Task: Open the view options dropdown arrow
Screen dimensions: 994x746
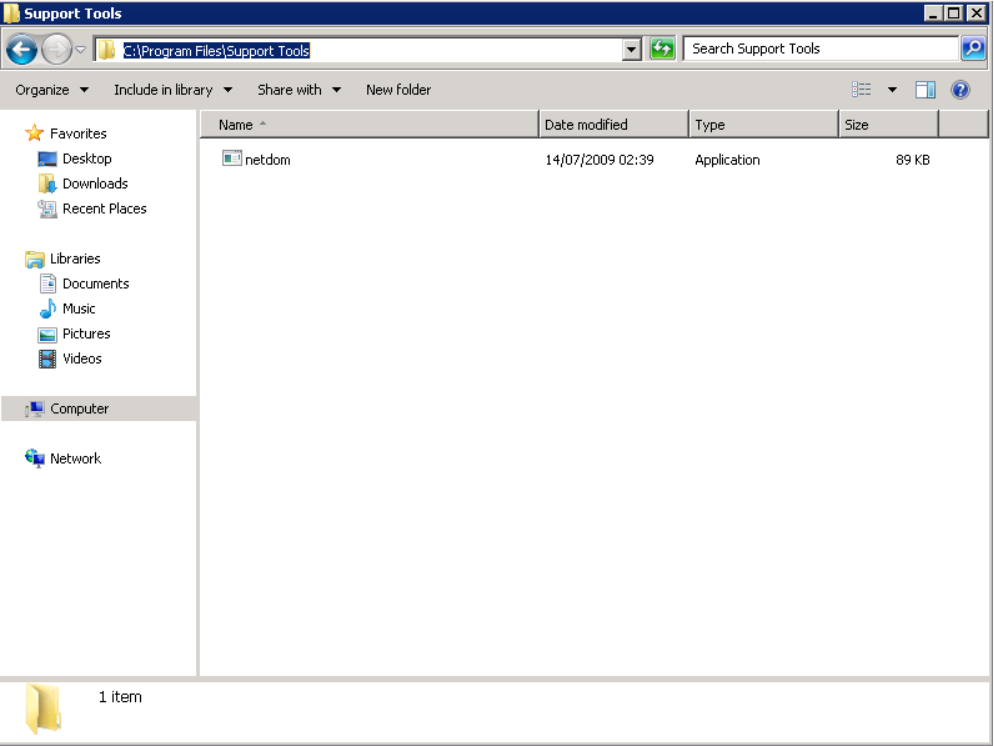Action: point(892,90)
